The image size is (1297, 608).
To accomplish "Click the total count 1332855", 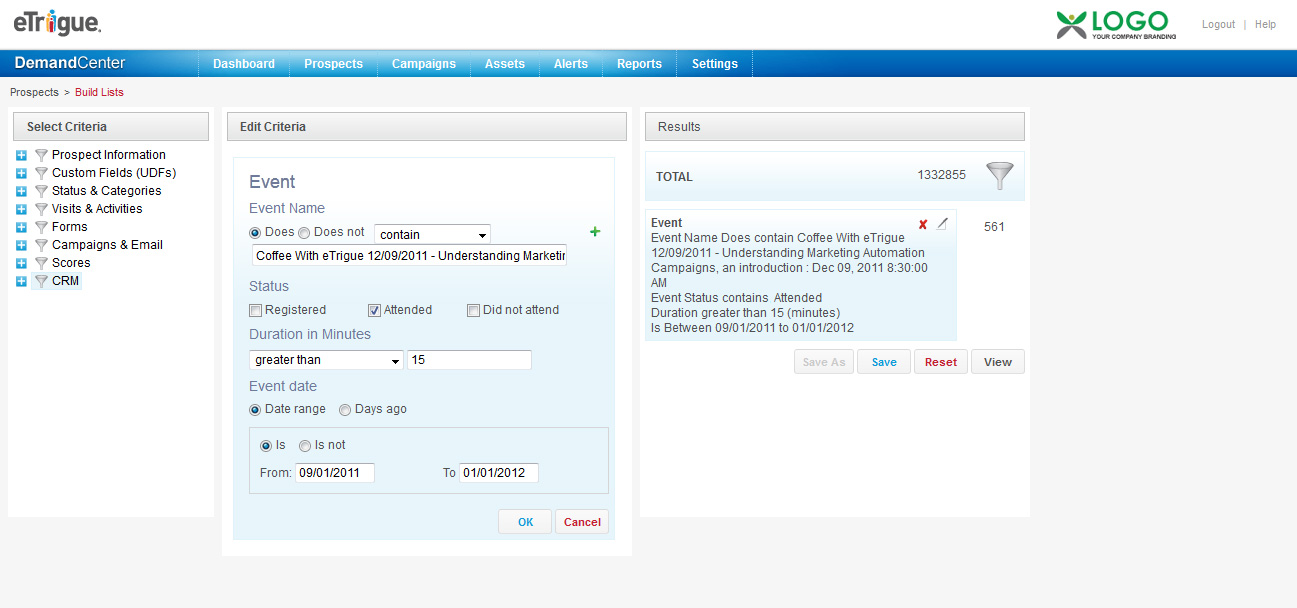I will coord(942,175).
